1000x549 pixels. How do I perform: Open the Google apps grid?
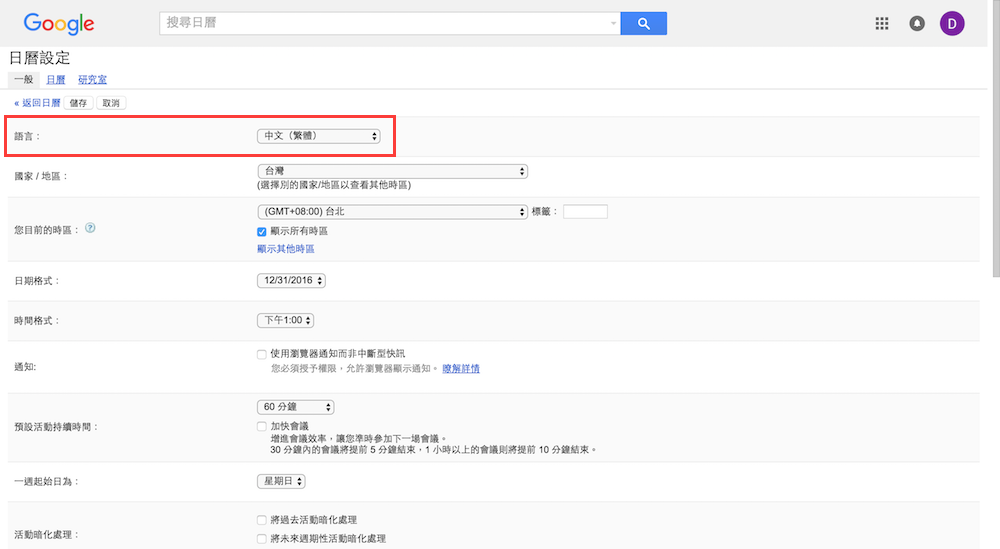pos(882,24)
